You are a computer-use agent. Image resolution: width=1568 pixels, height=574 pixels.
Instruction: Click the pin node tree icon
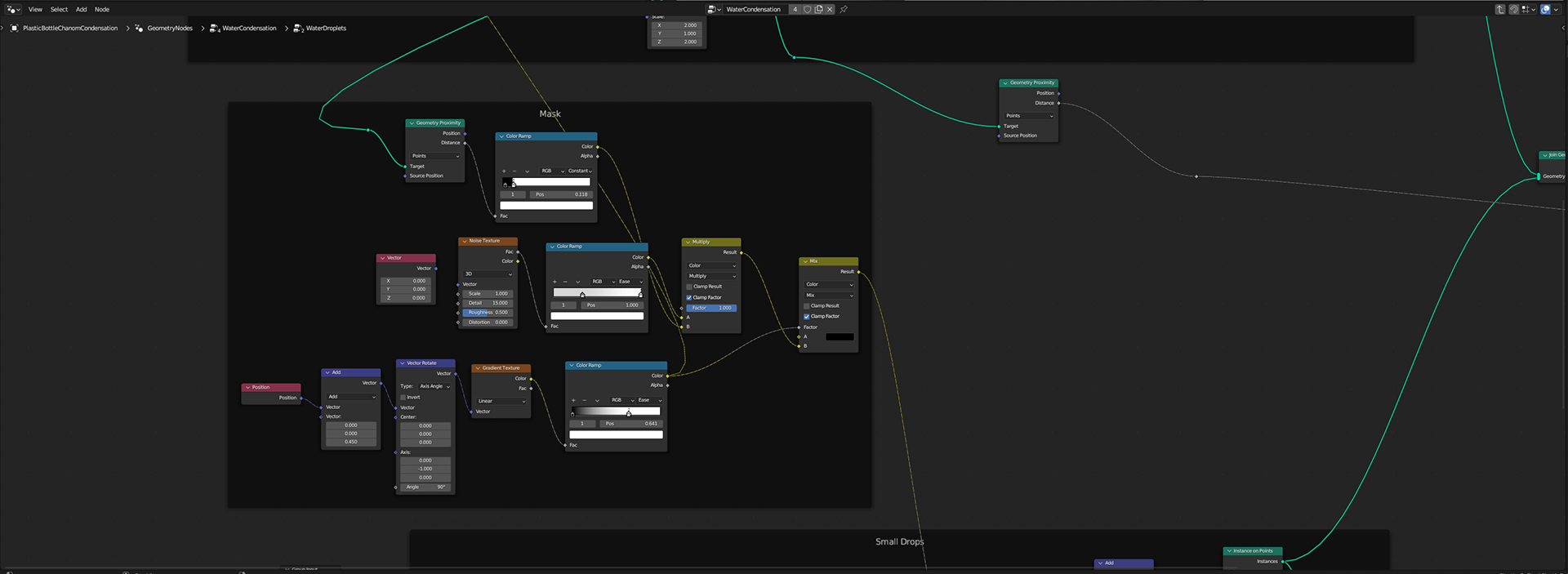pyautogui.click(x=844, y=9)
